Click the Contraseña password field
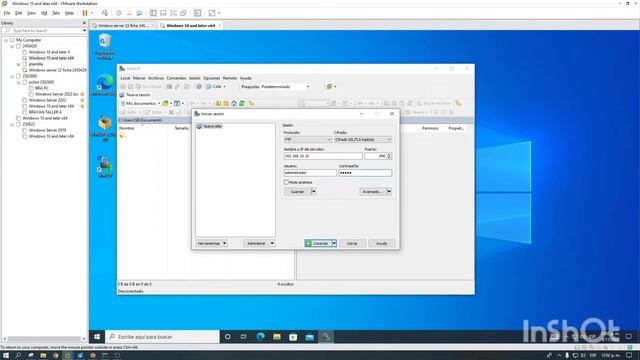The image size is (640, 360). (x=365, y=173)
